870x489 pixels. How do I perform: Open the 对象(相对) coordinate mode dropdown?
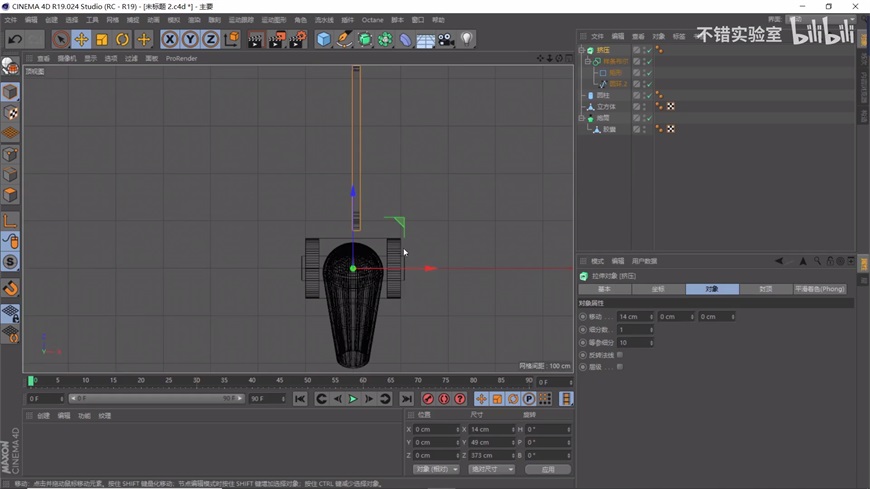(x=435, y=469)
